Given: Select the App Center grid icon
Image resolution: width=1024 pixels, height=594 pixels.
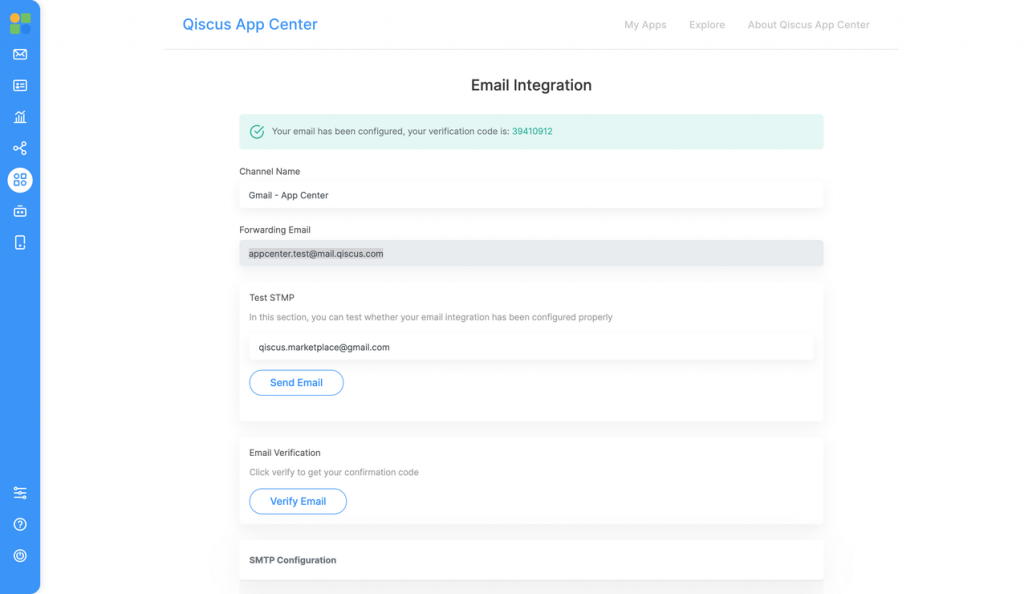Looking at the screenshot, I should coord(20,180).
